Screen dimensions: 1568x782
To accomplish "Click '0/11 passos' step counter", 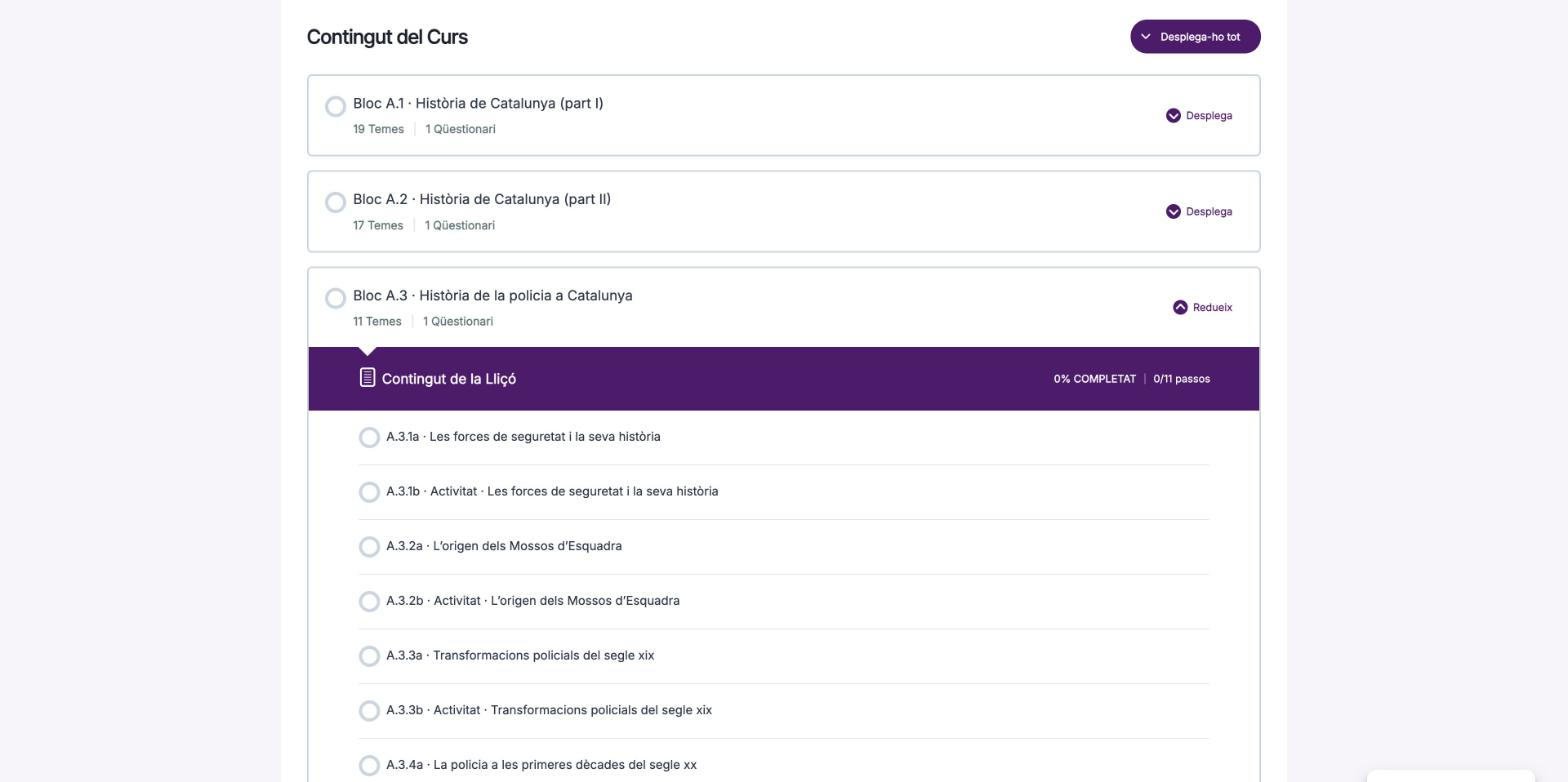I will click(x=1182, y=379).
